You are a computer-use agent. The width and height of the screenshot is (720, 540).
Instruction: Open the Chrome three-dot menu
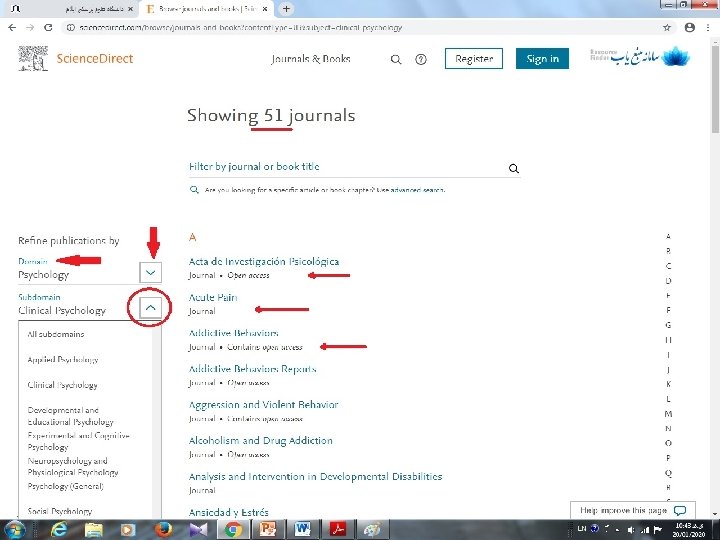pos(708,28)
